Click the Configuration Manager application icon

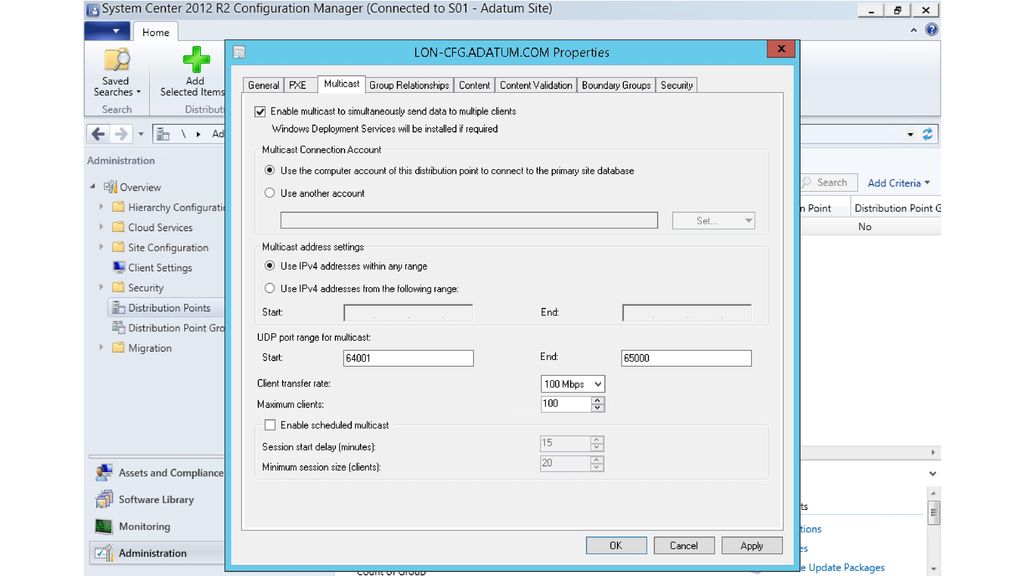[93, 9]
